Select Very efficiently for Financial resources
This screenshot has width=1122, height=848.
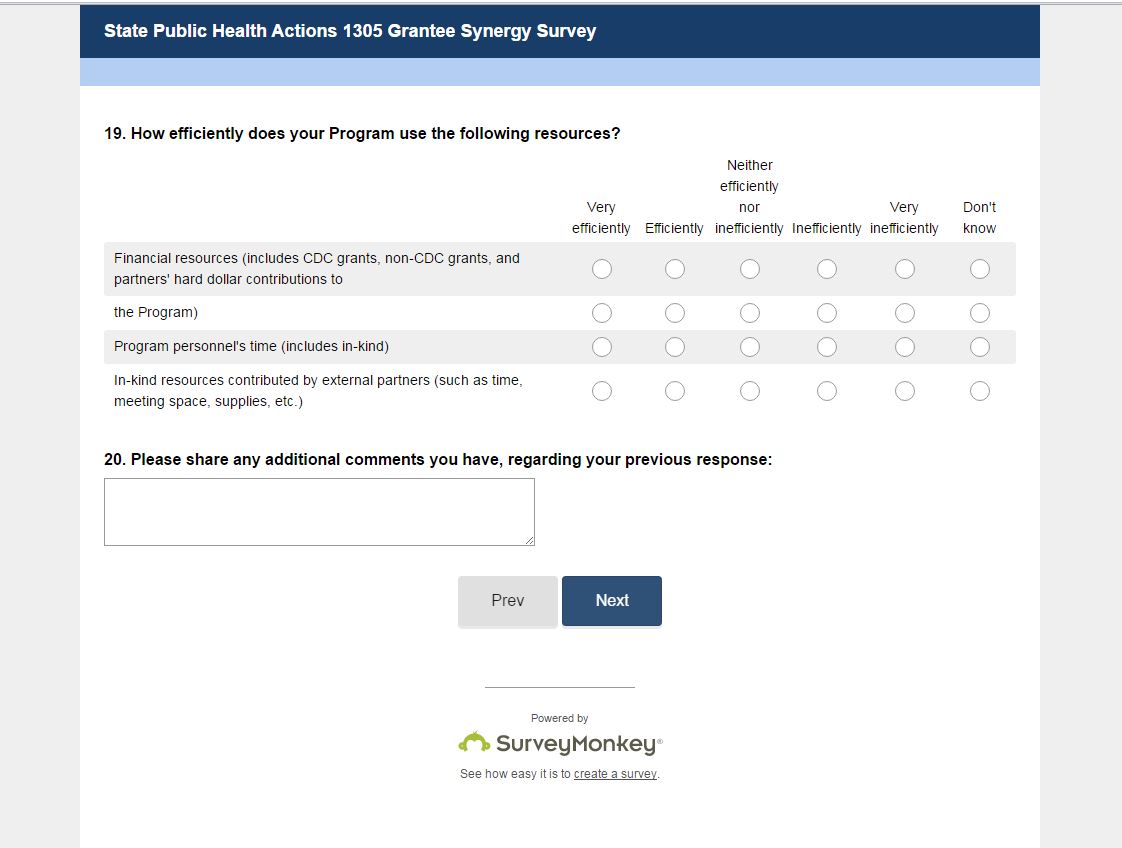601,269
